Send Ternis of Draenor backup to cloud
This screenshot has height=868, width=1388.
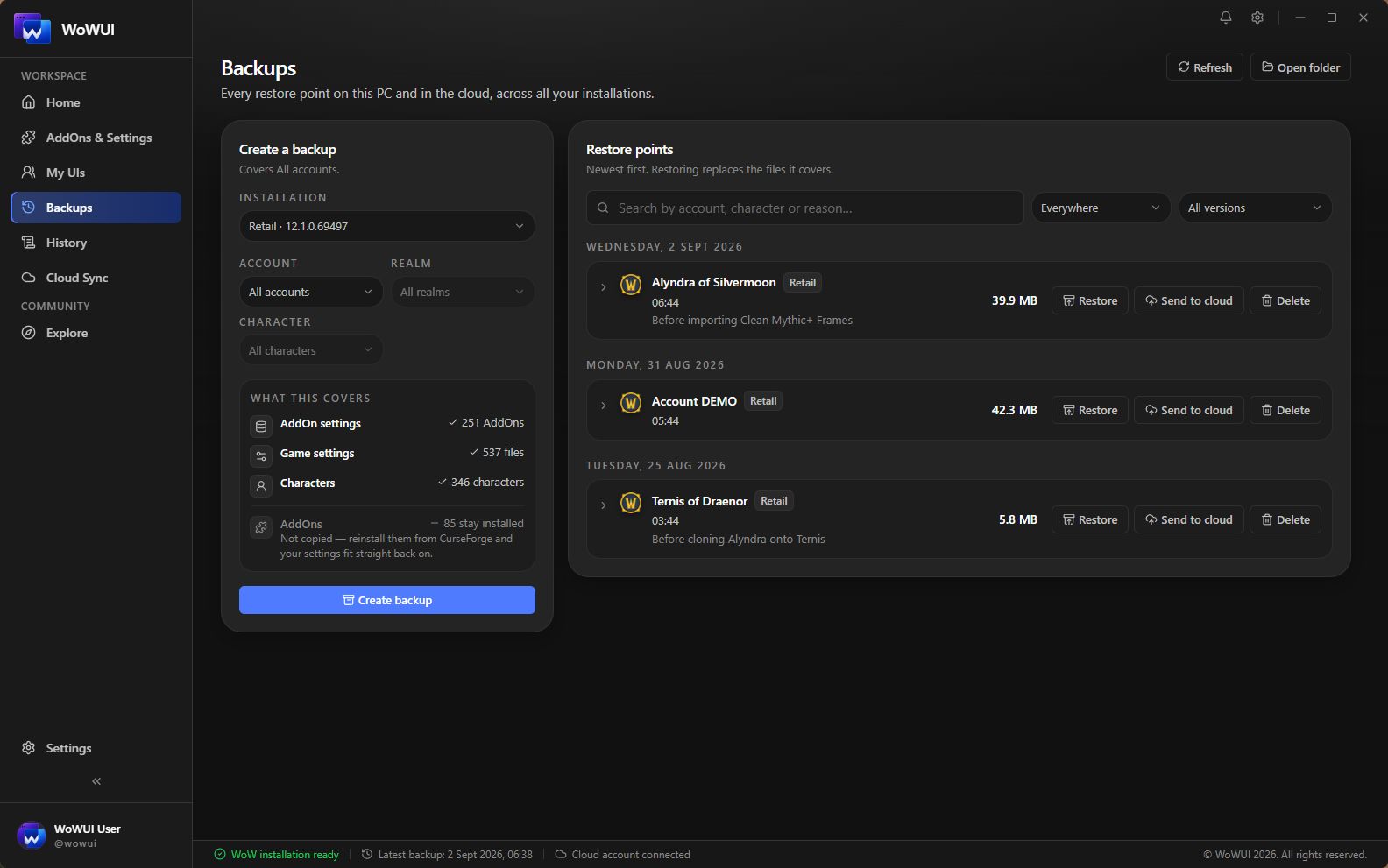coord(1189,519)
